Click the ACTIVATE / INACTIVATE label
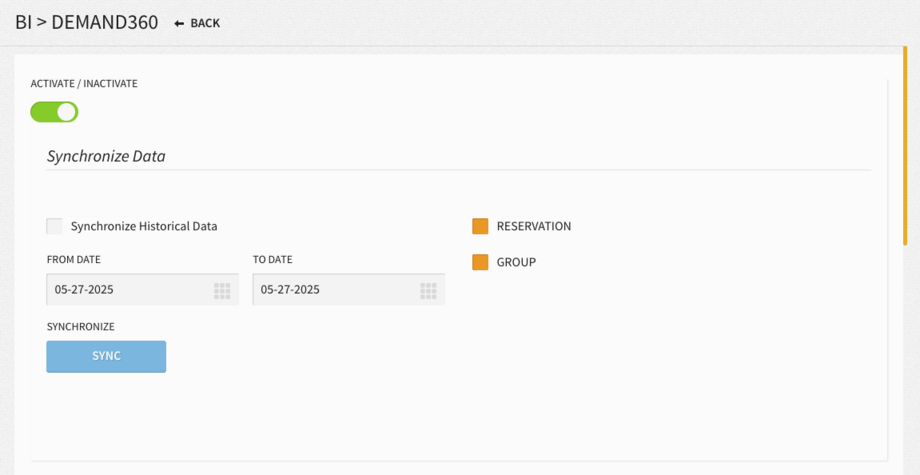This screenshot has height=475, width=920. [x=84, y=84]
